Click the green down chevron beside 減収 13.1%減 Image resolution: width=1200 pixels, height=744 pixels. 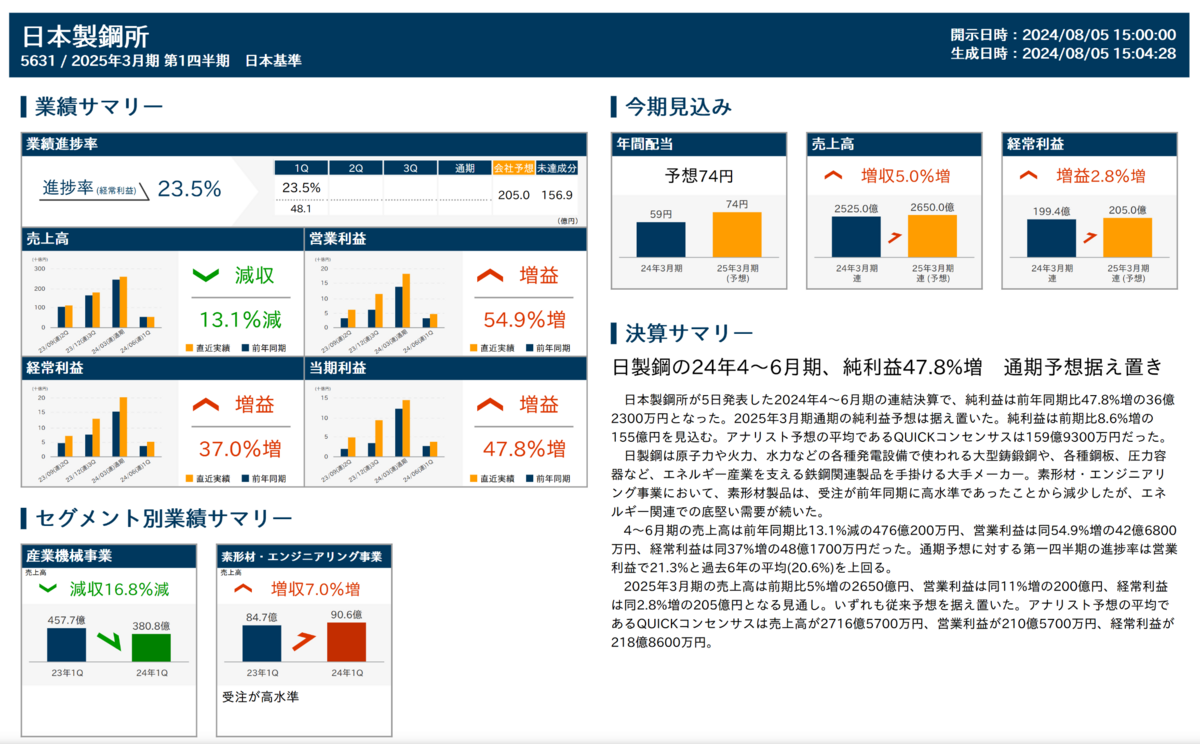[x=205, y=274]
